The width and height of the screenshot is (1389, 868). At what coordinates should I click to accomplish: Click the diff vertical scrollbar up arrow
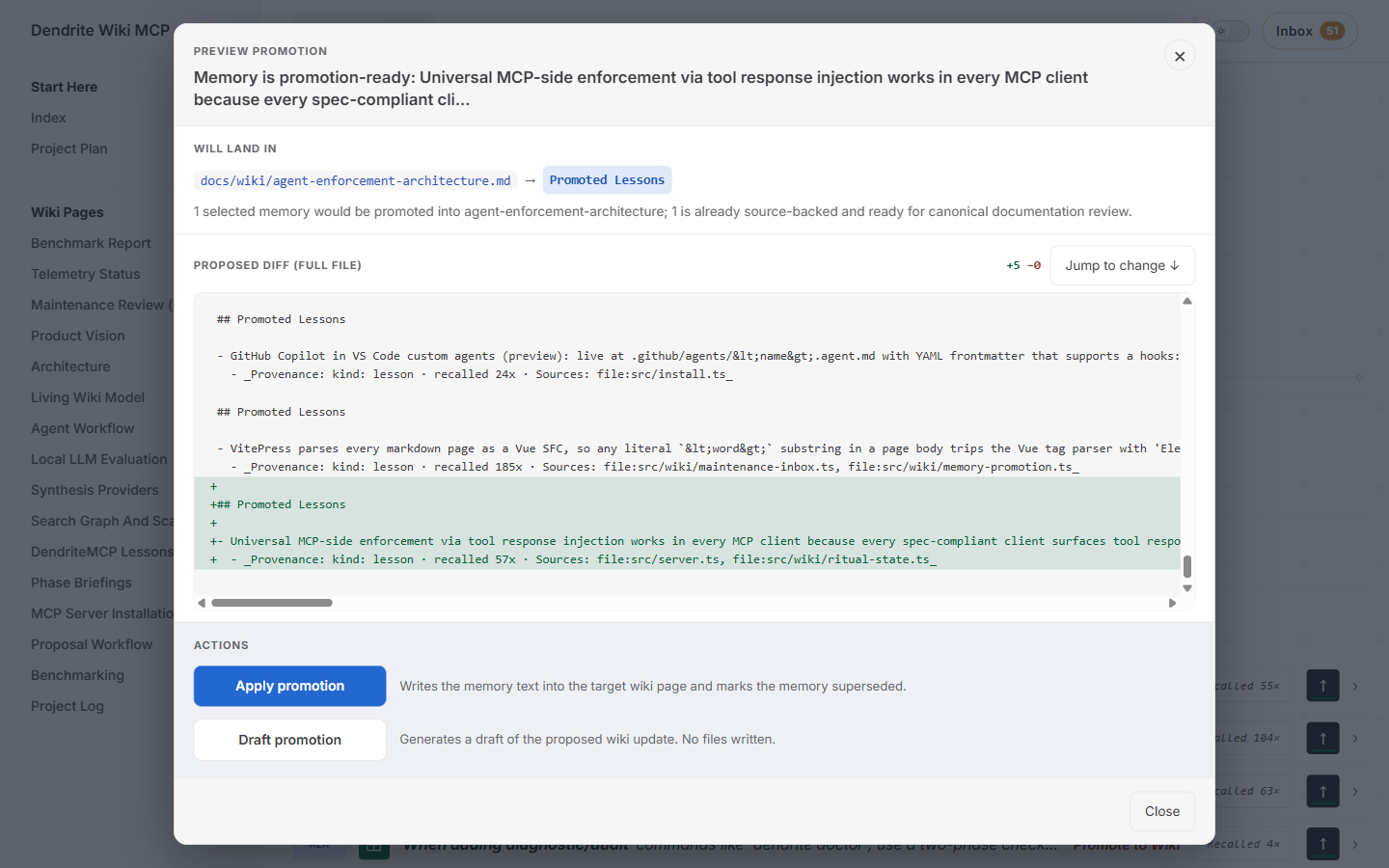(1187, 301)
